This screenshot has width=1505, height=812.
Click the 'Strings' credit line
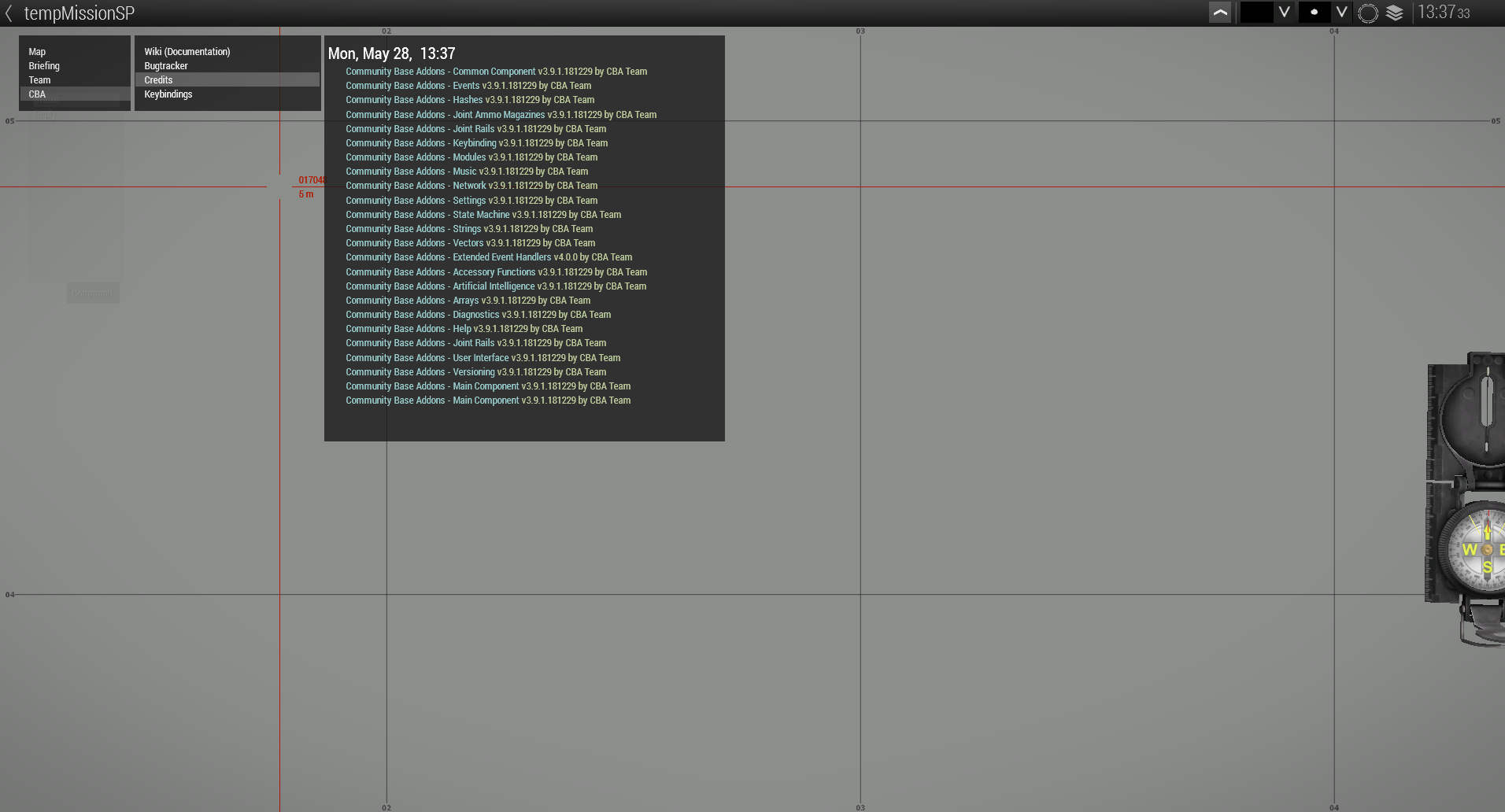coord(469,229)
